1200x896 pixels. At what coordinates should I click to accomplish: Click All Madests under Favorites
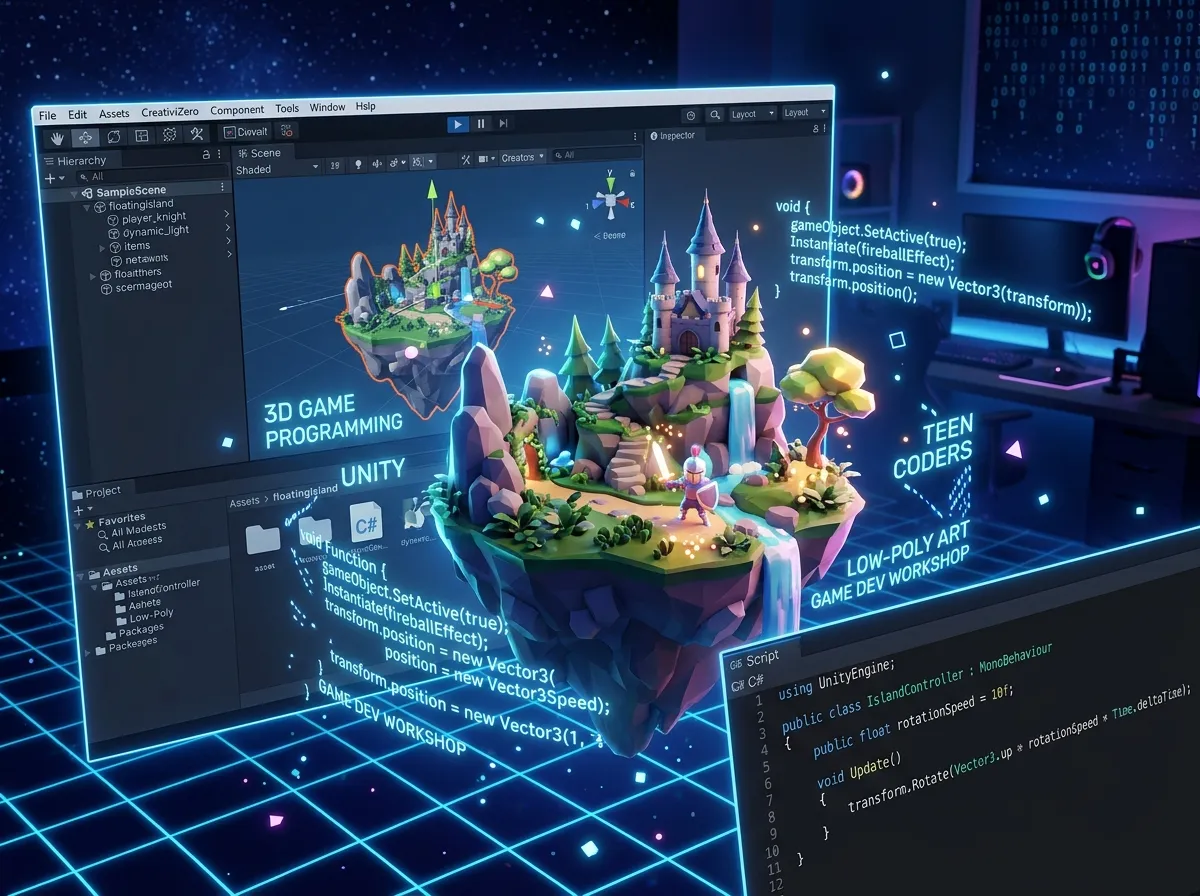pos(132,529)
